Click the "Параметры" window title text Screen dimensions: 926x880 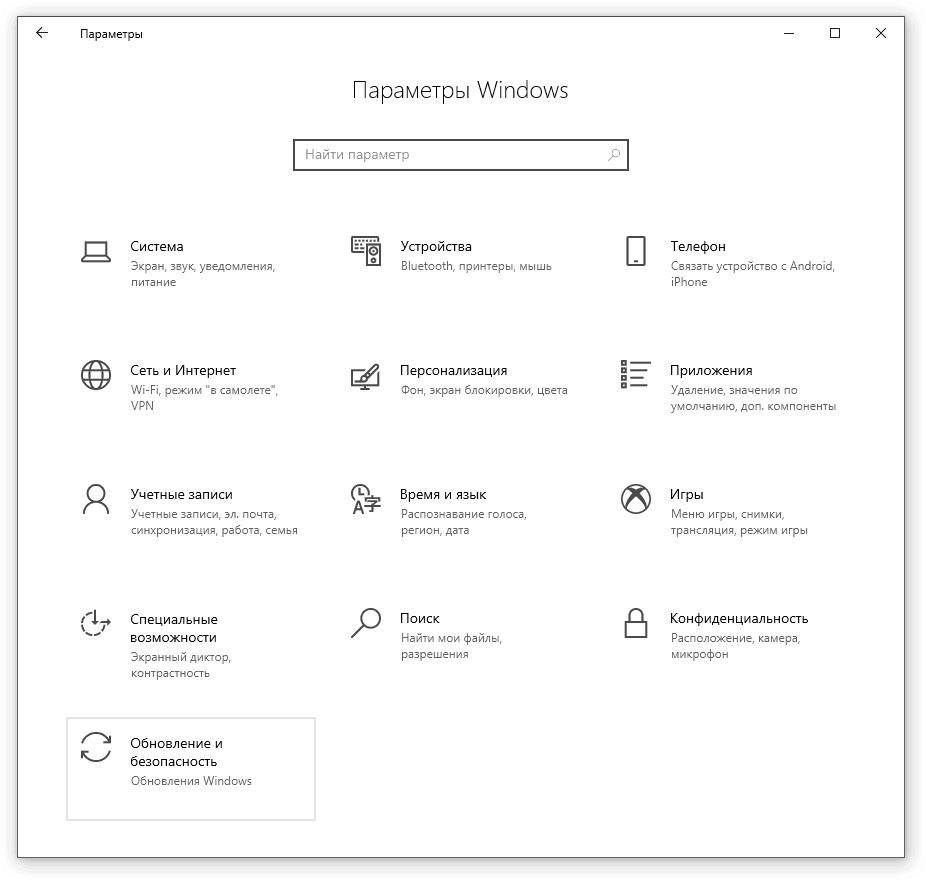click(112, 34)
